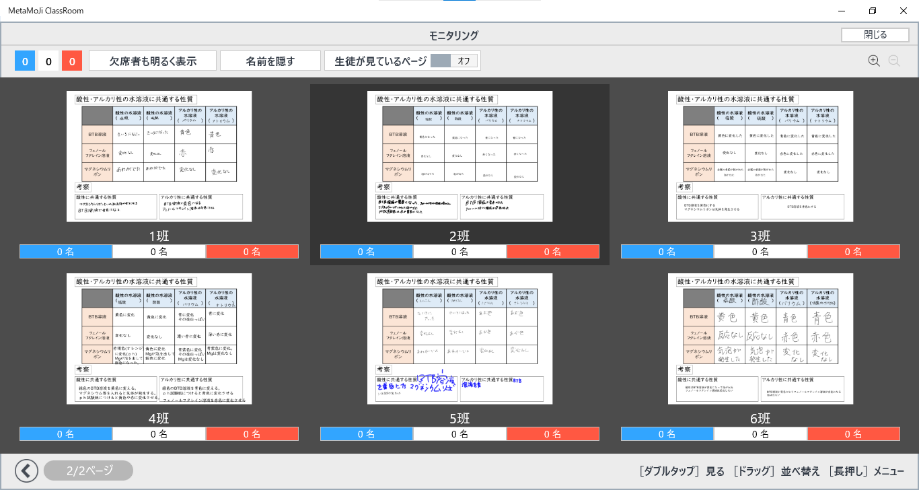This screenshot has height=490, width=919.
Task: Open the 3班 worksheet thumbnail
Action: [x=760, y=157]
